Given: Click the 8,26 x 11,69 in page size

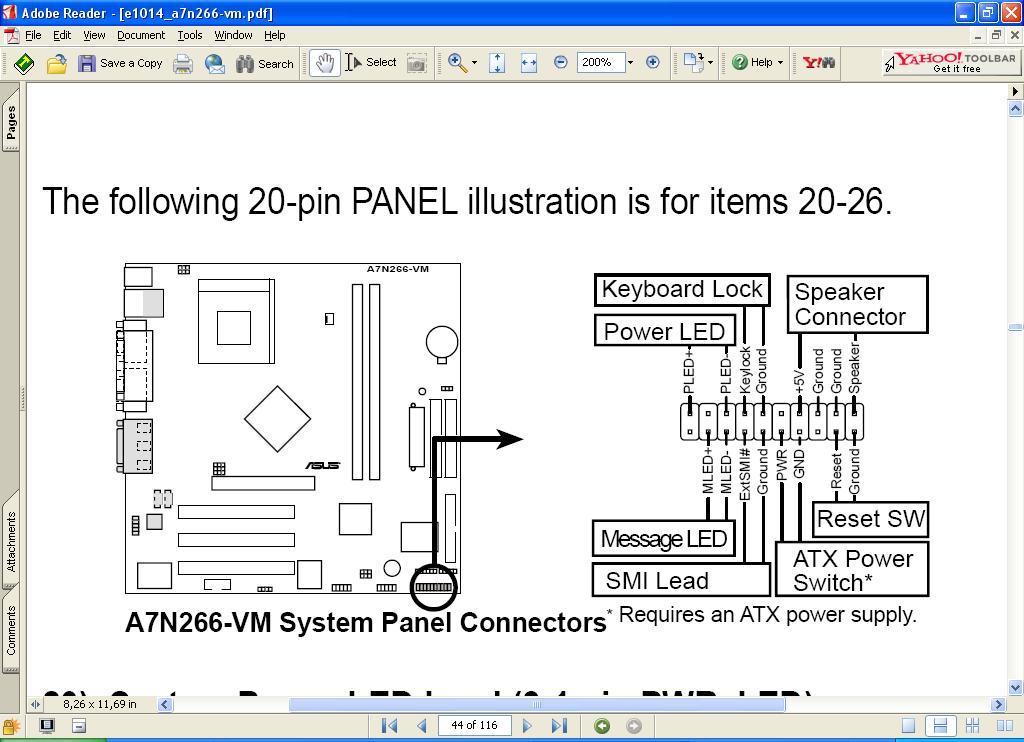Looking at the screenshot, I should click(x=100, y=704).
